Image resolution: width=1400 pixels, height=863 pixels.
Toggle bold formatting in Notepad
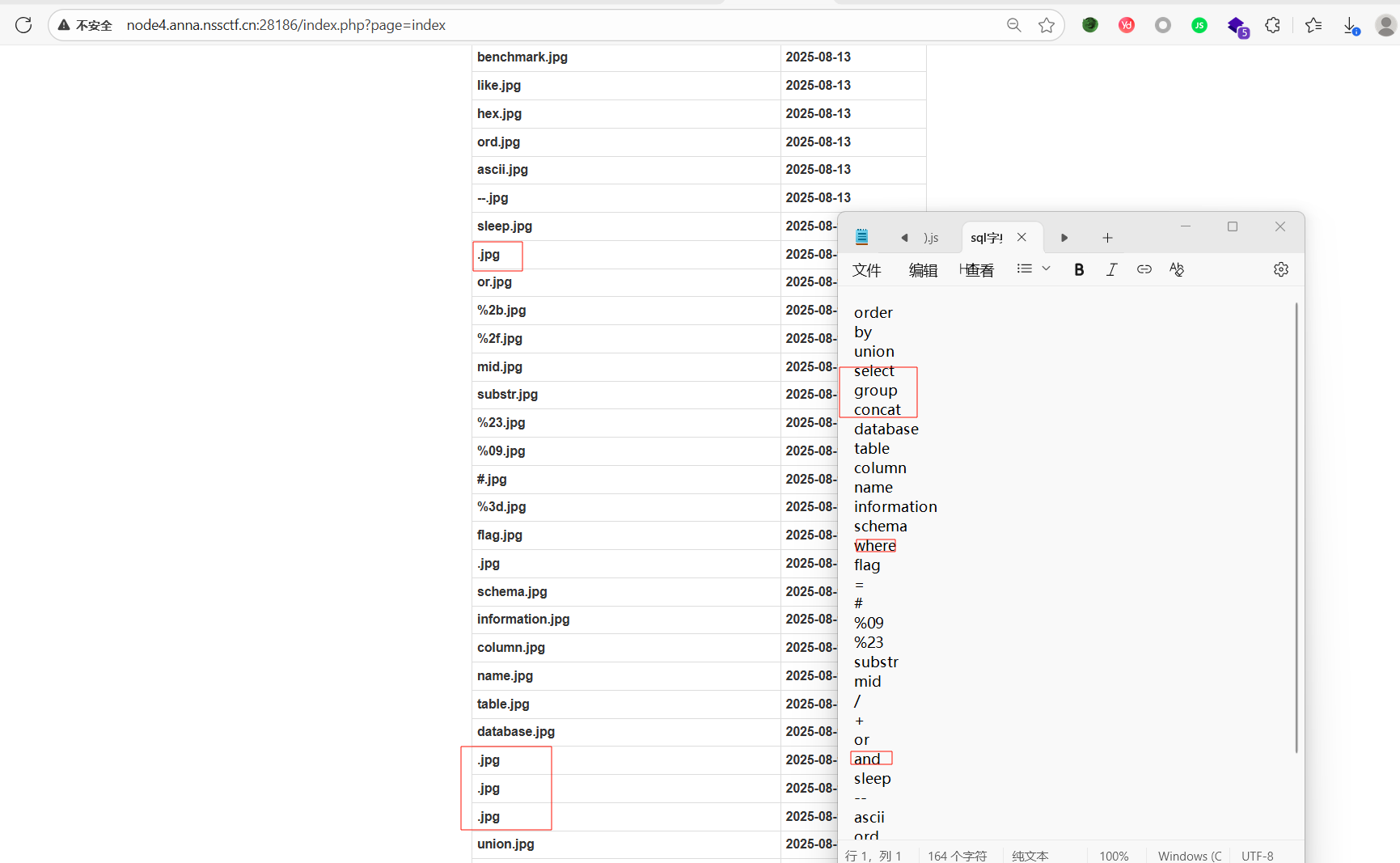(x=1079, y=269)
